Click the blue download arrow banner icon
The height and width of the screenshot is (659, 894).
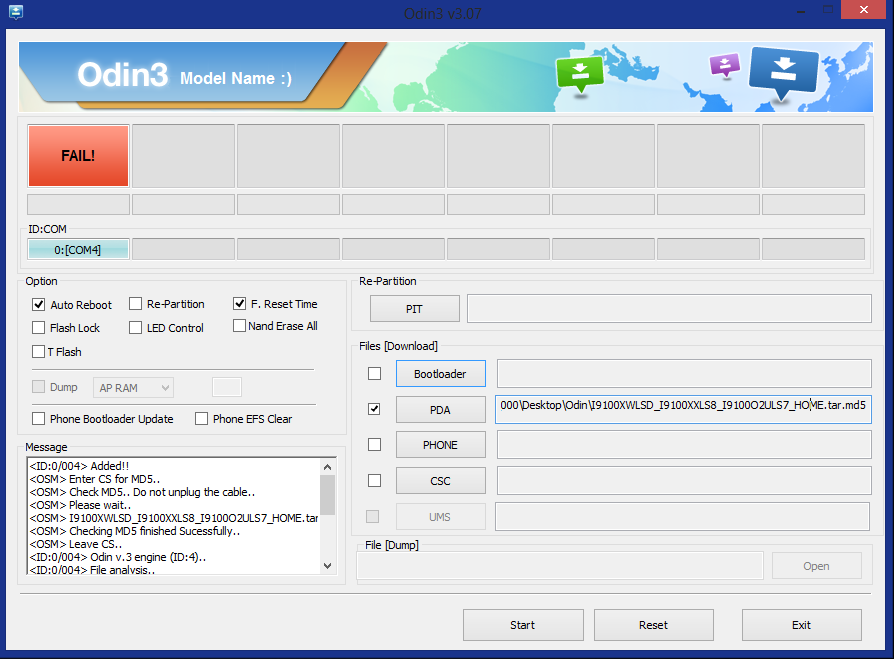coord(783,73)
